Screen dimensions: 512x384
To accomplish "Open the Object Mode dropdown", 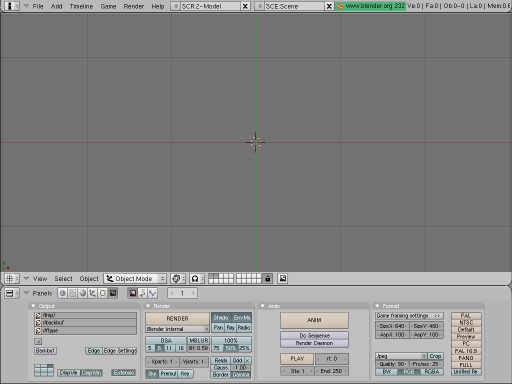I will point(135,278).
